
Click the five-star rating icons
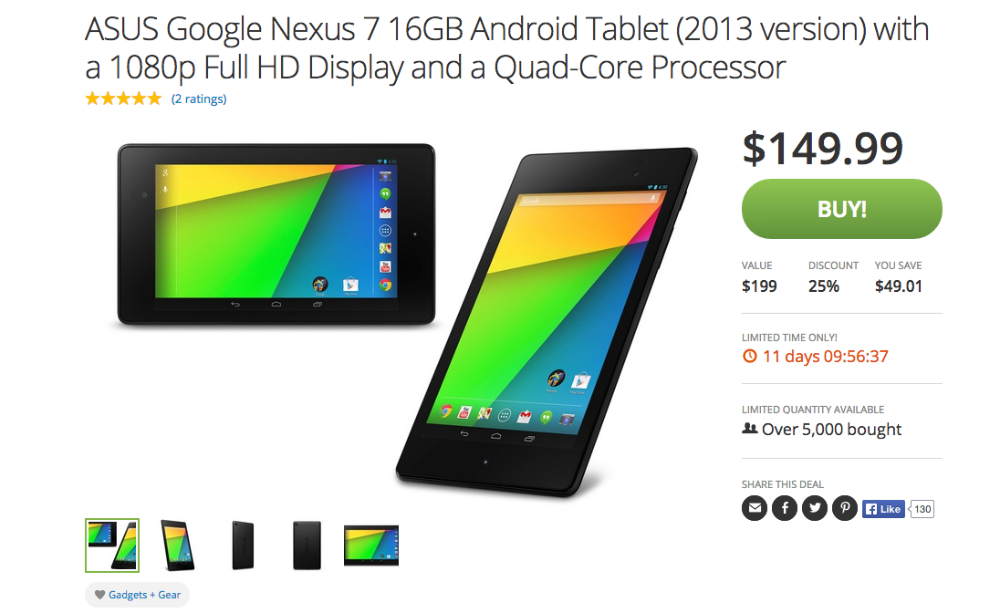tap(124, 98)
